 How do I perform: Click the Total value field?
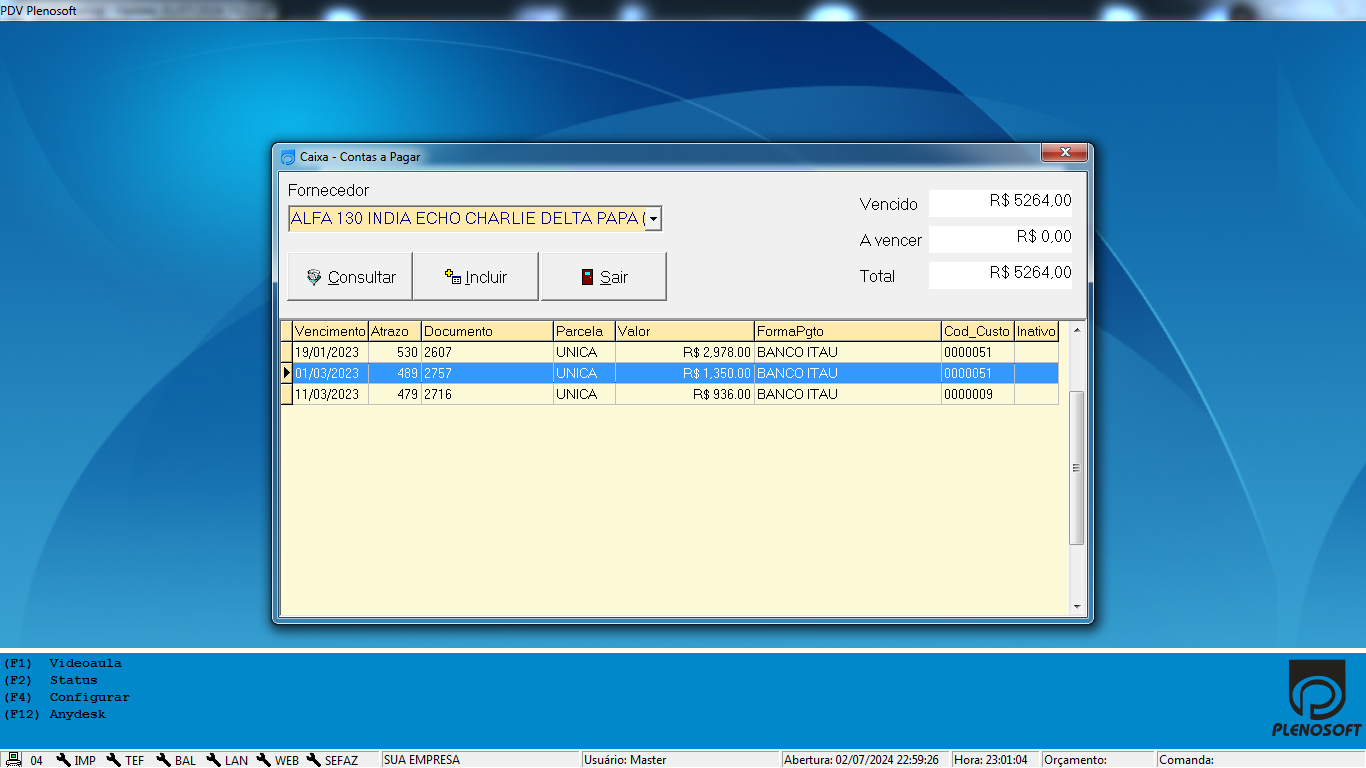(x=1000, y=275)
